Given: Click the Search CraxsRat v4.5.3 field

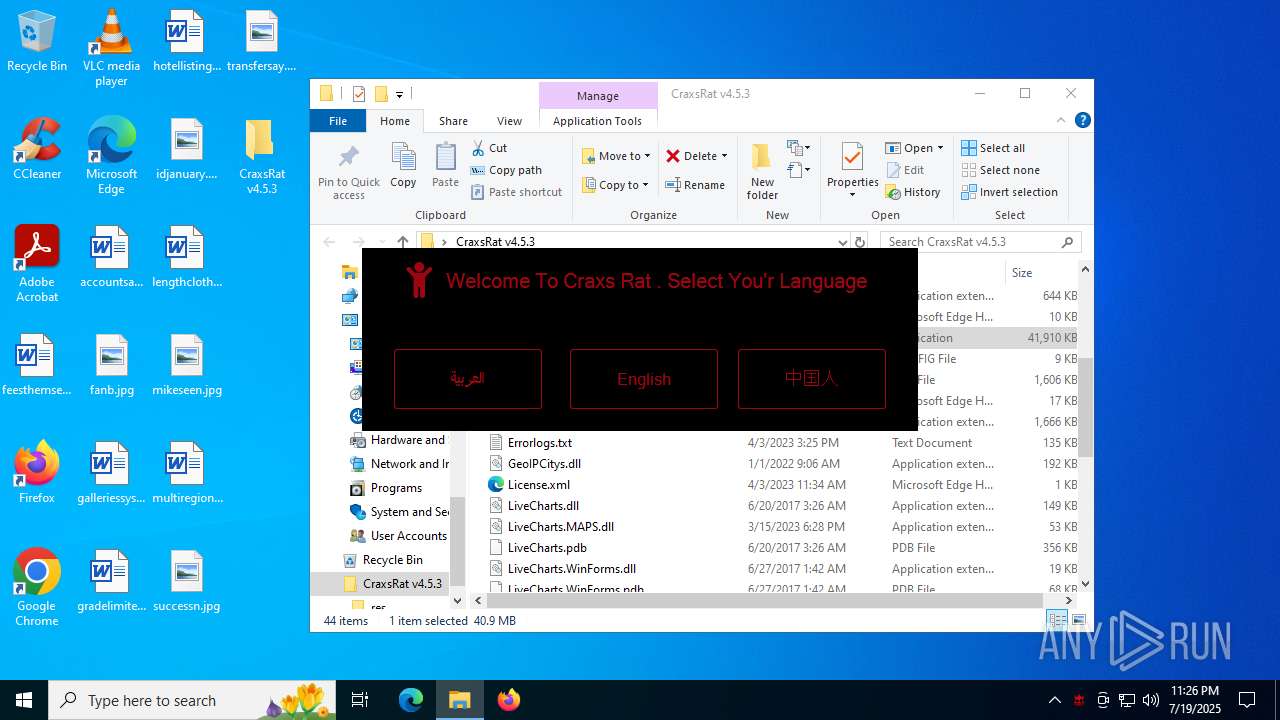Looking at the screenshot, I should pos(980,241).
